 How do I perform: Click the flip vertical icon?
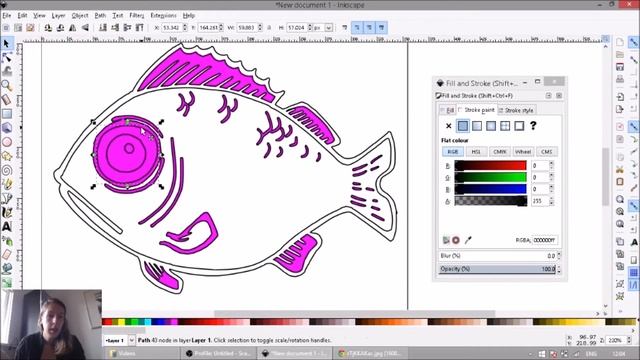85,28
